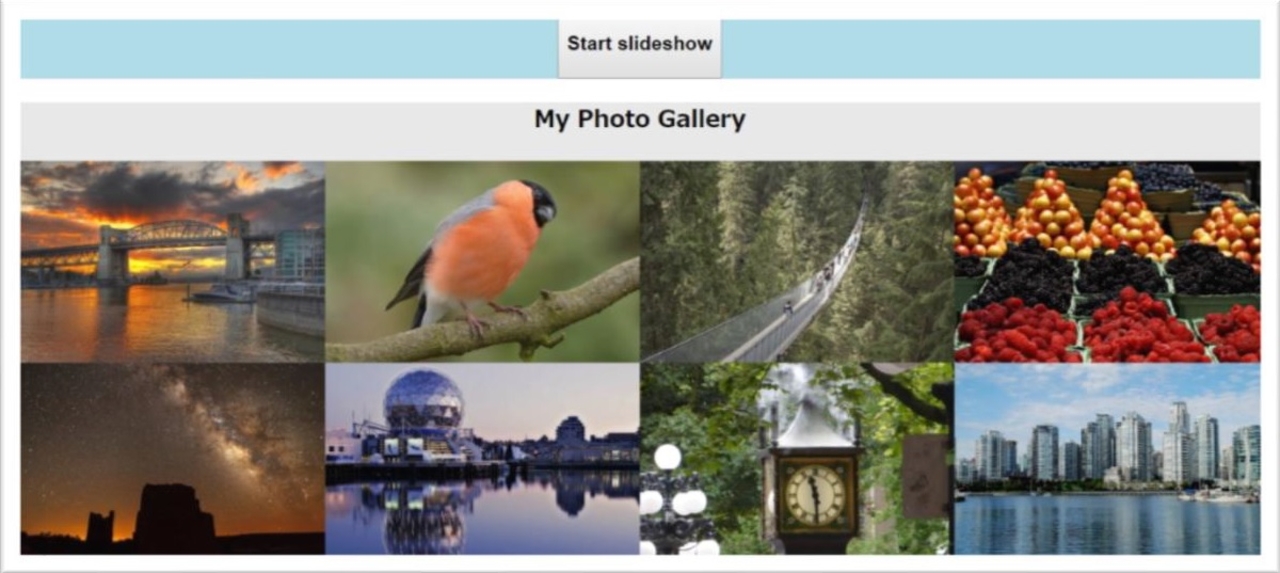Select the steam clock photo

click(x=797, y=458)
